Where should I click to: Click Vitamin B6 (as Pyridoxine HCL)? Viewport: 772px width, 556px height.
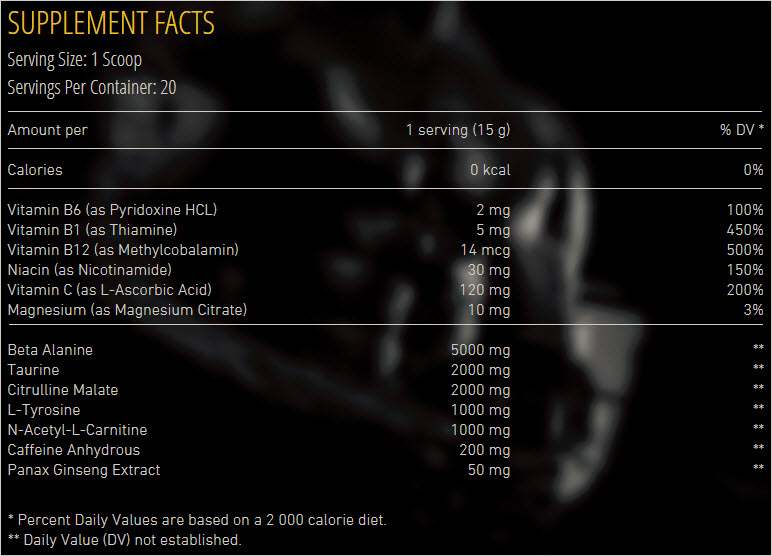pyautogui.click(x=112, y=210)
